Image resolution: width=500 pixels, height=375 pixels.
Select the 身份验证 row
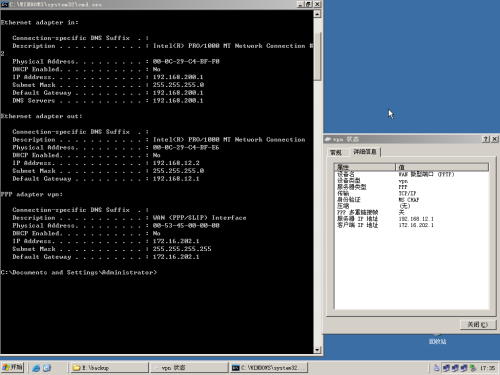(412, 200)
